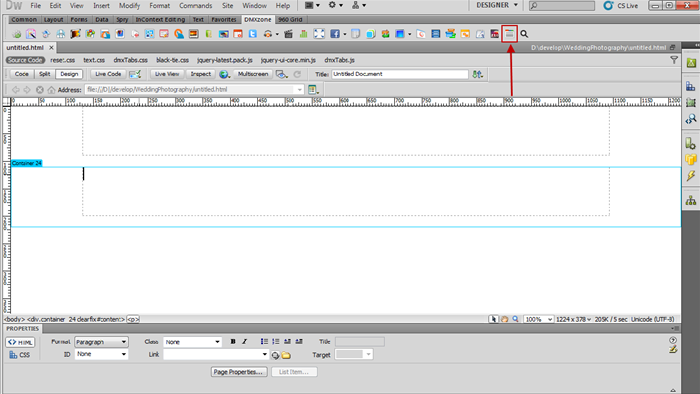Click the Multiscreen button
The image size is (700, 394).
[253, 74]
